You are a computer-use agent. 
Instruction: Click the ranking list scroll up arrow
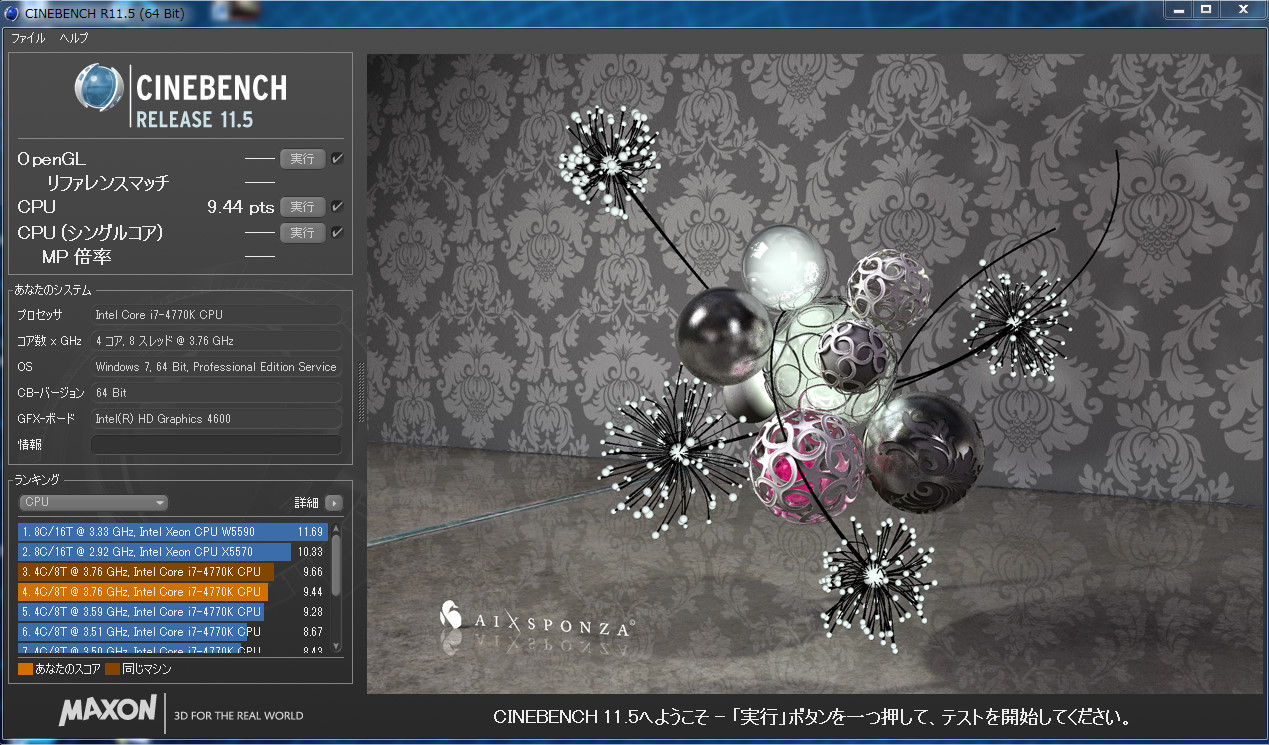(336, 530)
